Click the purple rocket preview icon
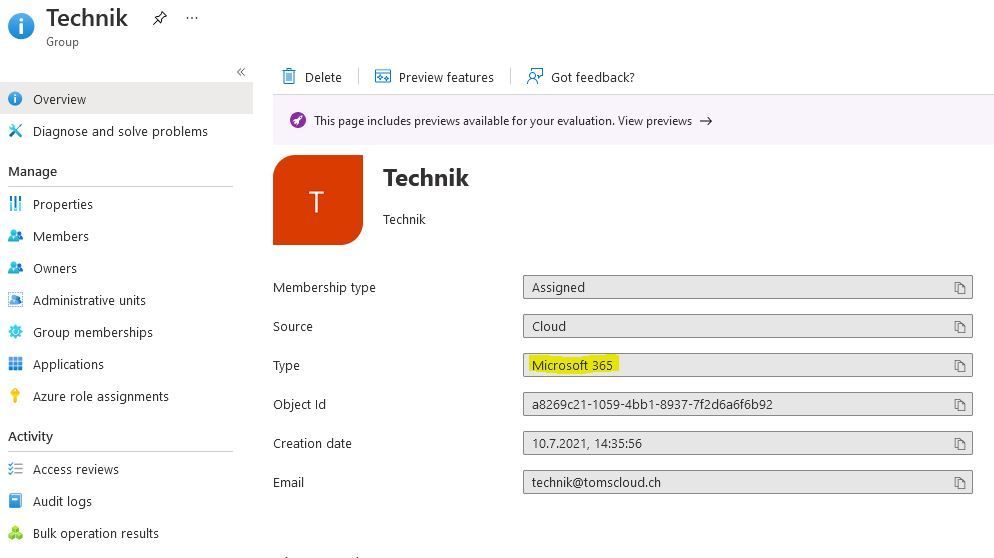 coord(298,120)
